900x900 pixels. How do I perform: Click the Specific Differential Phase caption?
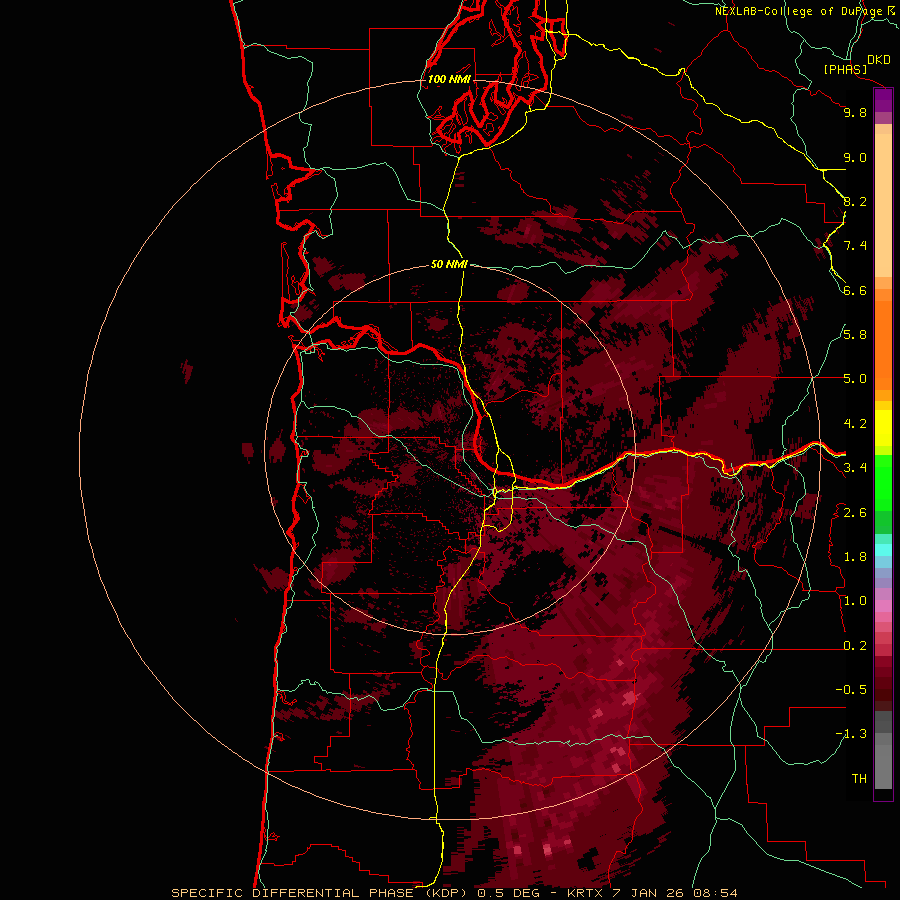(x=454, y=893)
